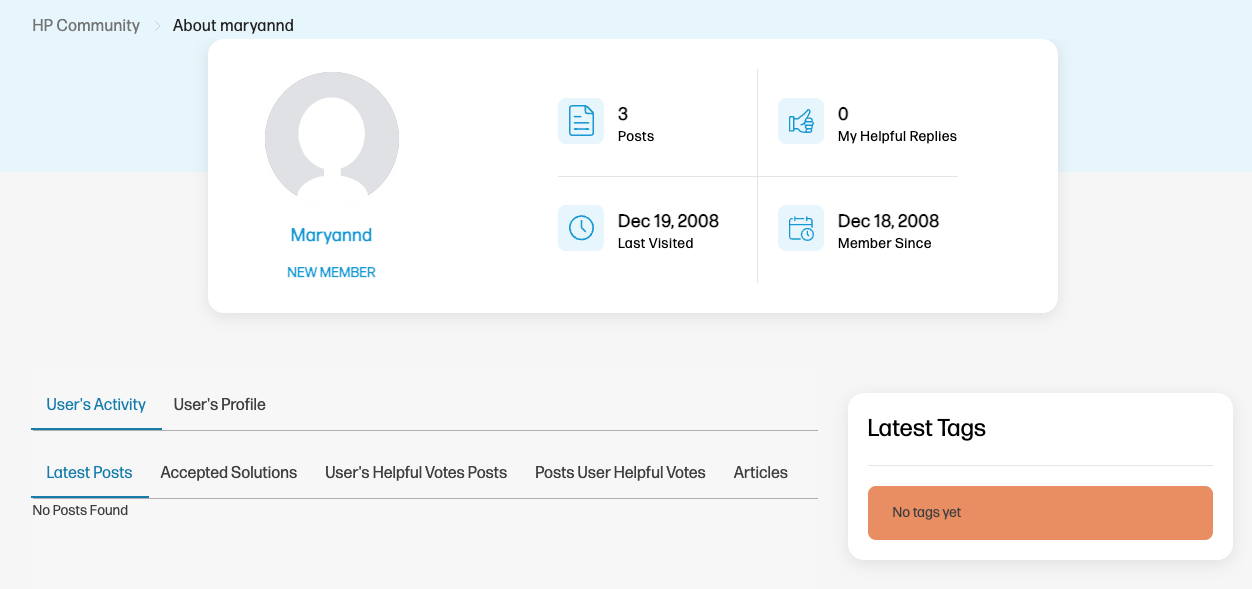
Task: Open HP Community breadcrumb link
Action: (x=86, y=25)
